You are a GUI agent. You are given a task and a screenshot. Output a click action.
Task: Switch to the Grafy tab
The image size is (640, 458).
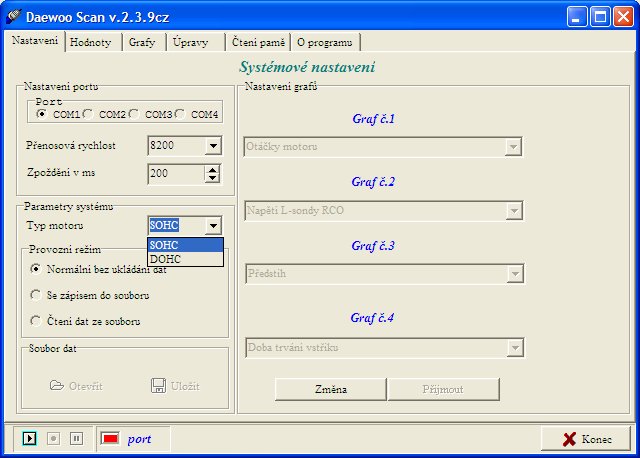tap(142, 42)
